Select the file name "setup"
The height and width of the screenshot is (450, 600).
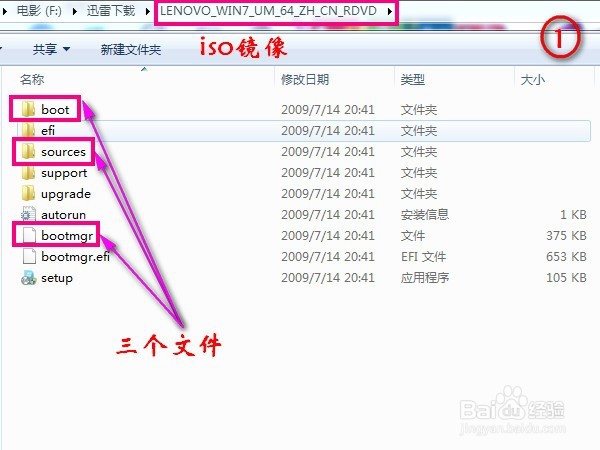57,278
